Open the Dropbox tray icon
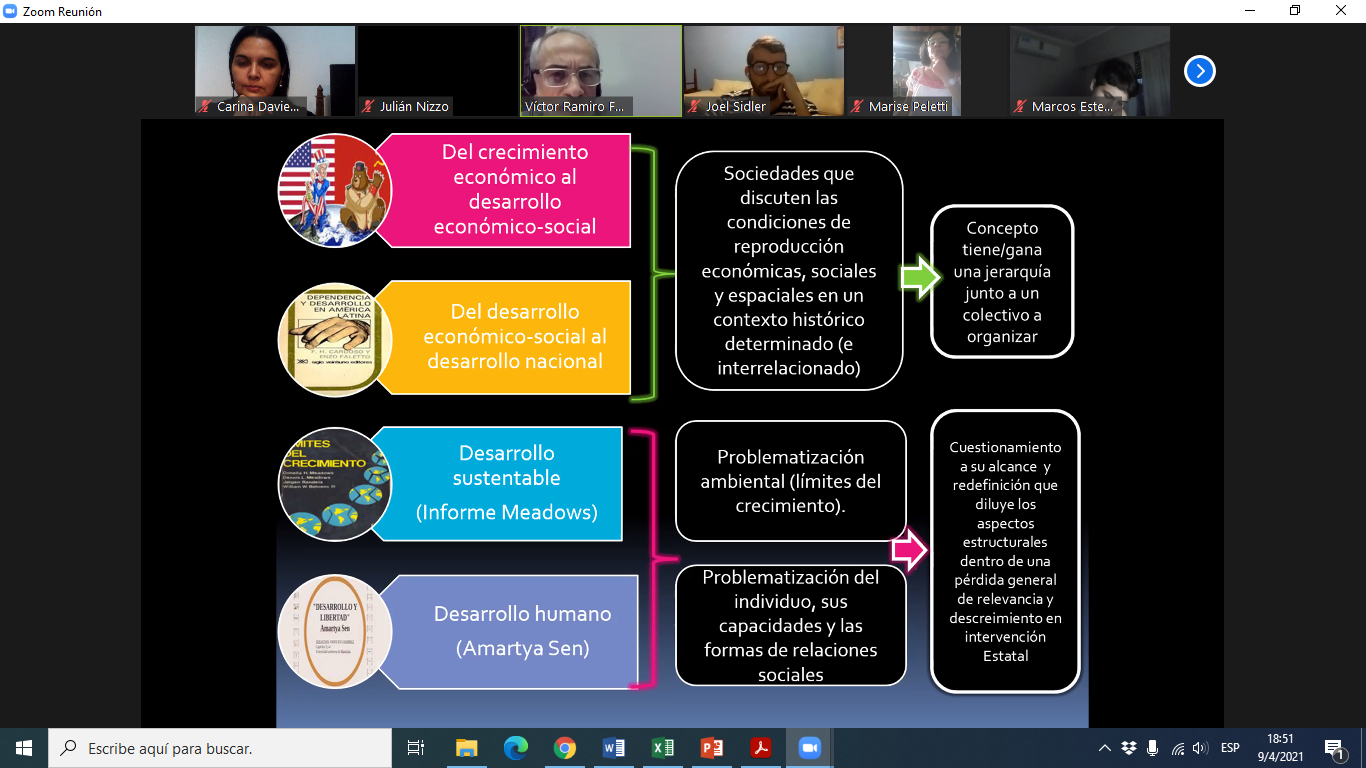Image resolution: width=1366 pixels, height=768 pixels. [x=1129, y=748]
